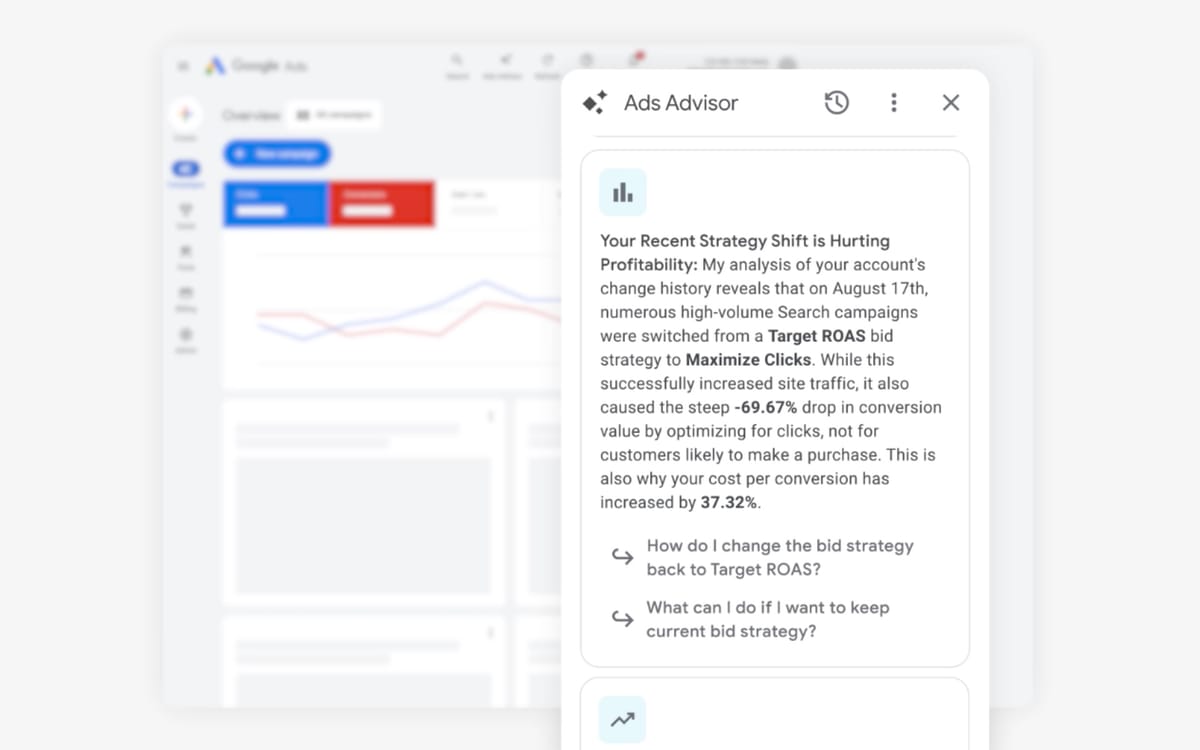Viewport: 1200px width, 750px height.
Task: Click the New campaign blue button
Action: [276, 153]
